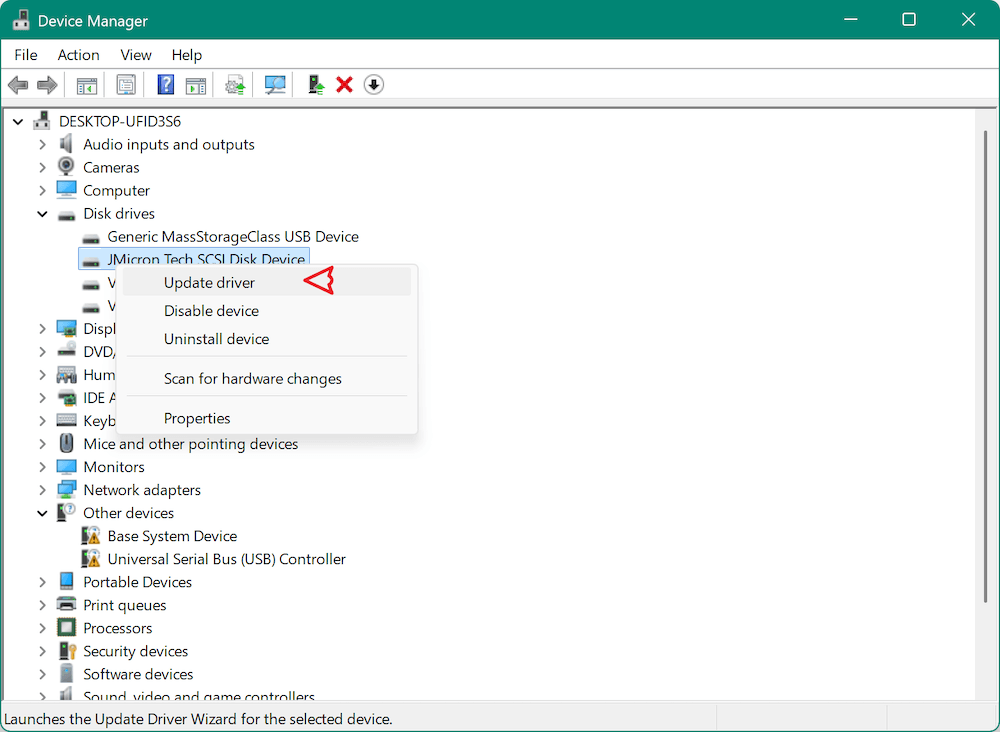This screenshot has width=1000, height=732.
Task: Click the Forward navigation arrow
Action: tap(46, 84)
